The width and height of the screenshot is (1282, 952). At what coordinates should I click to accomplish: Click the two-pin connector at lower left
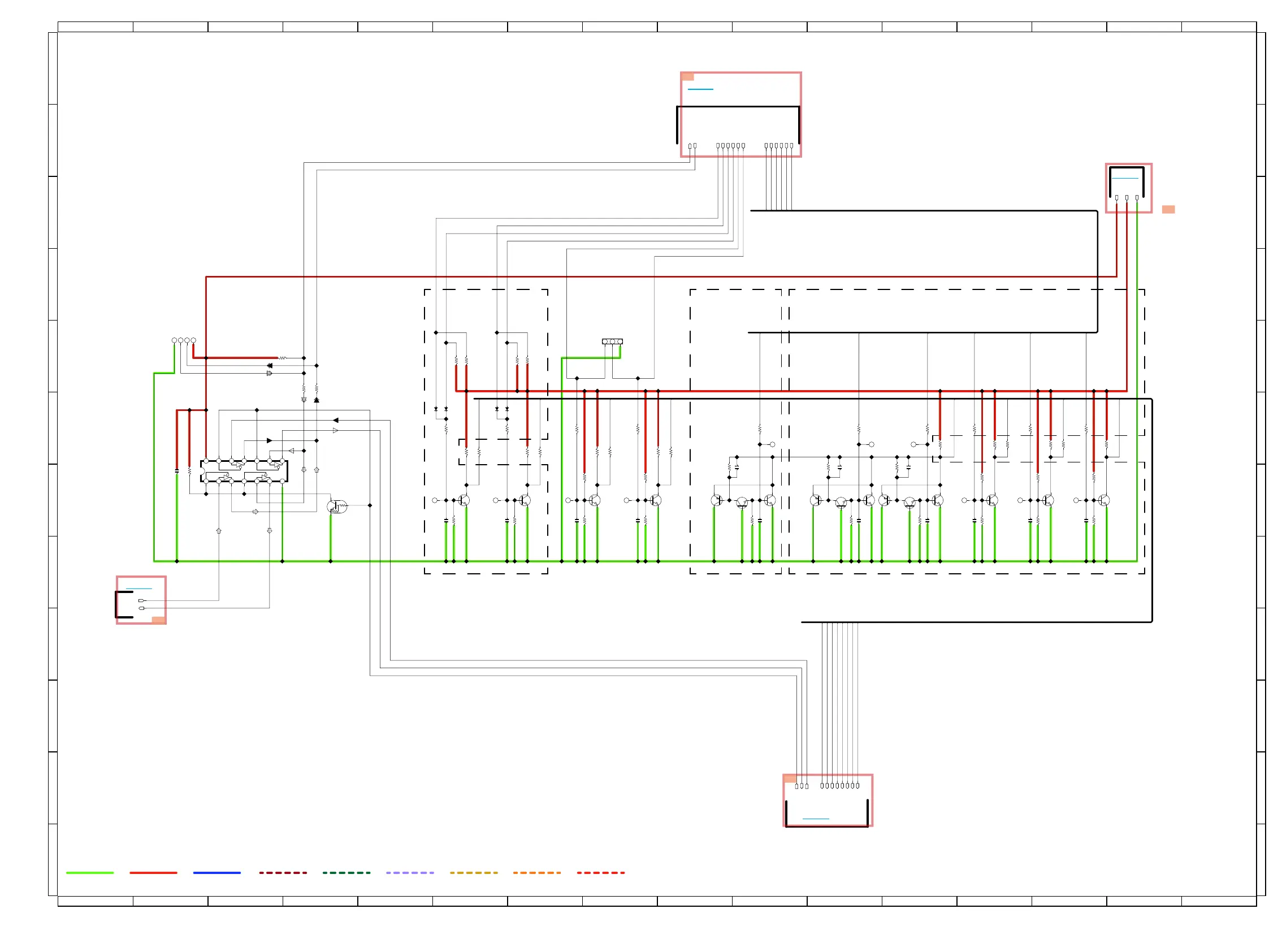pyautogui.click(x=141, y=600)
